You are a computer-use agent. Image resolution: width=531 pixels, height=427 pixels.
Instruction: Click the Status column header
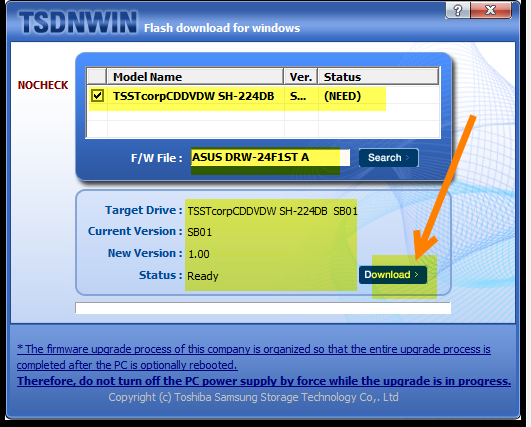(x=378, y=77)
